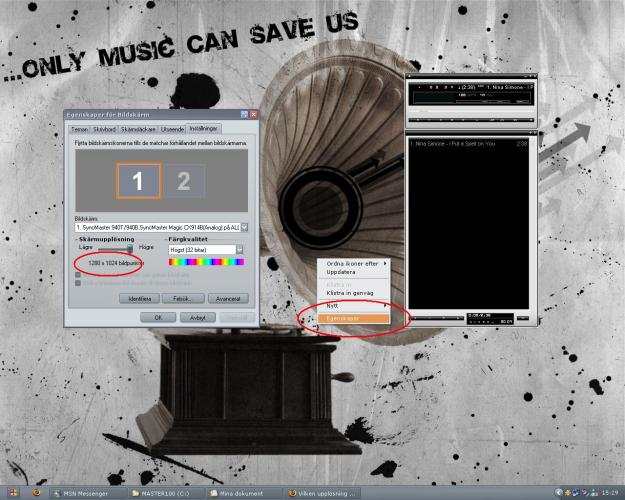Screen dimensions: 625x500
Task: Switch to MSN Messenger taskbar item
Action: click(88, 493)
